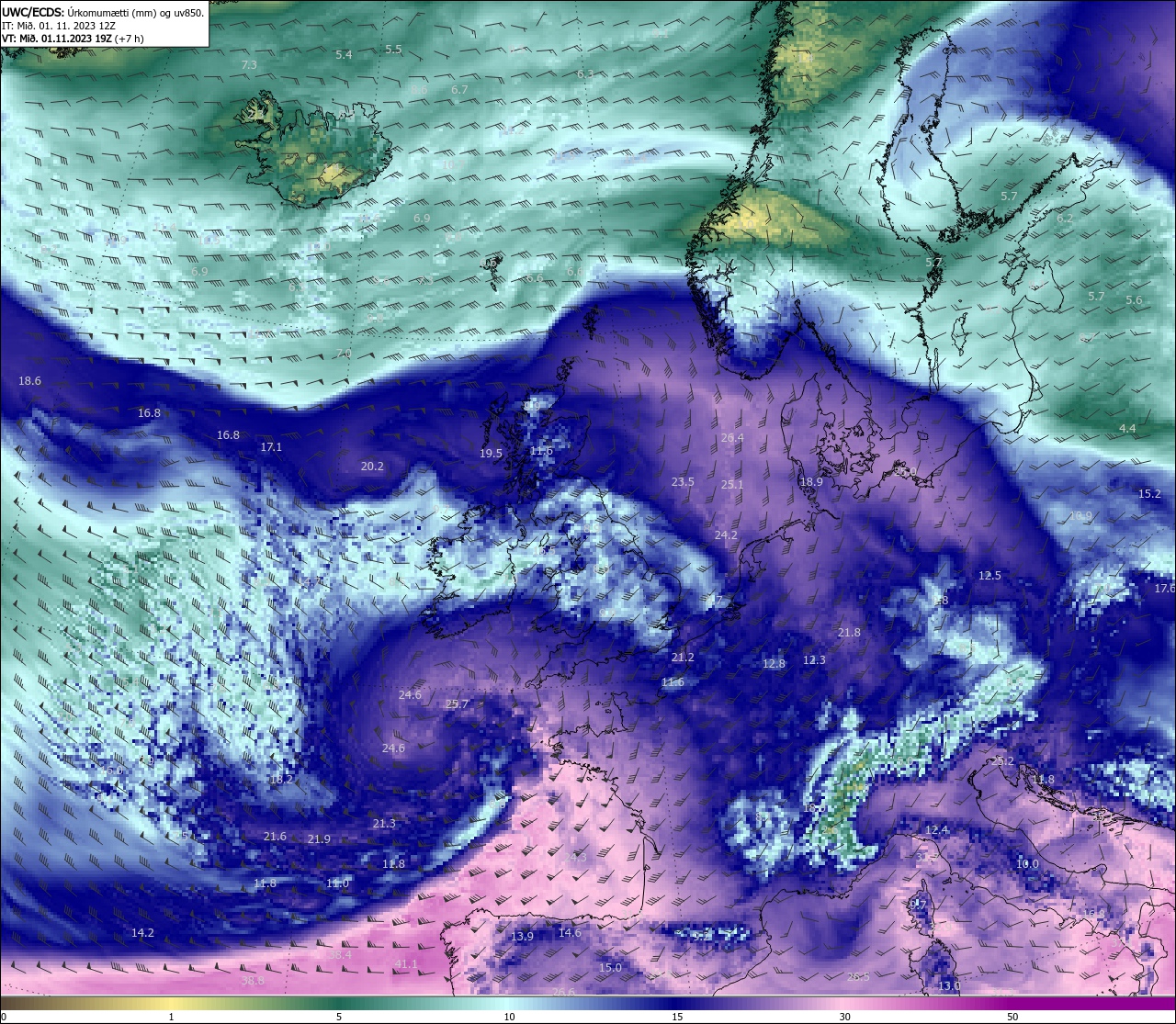The height and width of the screenshot is (1024, 1176).
Task: Click the map value '23.5'
Action: point(683,482)
